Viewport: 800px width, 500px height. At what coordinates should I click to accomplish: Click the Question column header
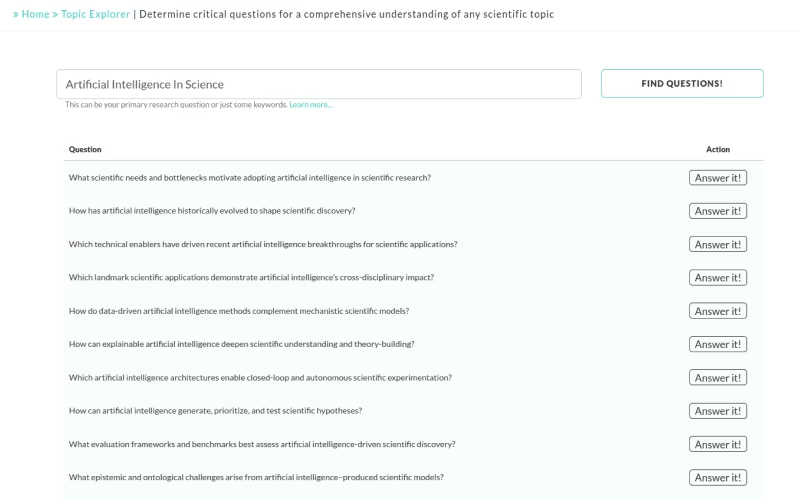[x=85, y=149]
